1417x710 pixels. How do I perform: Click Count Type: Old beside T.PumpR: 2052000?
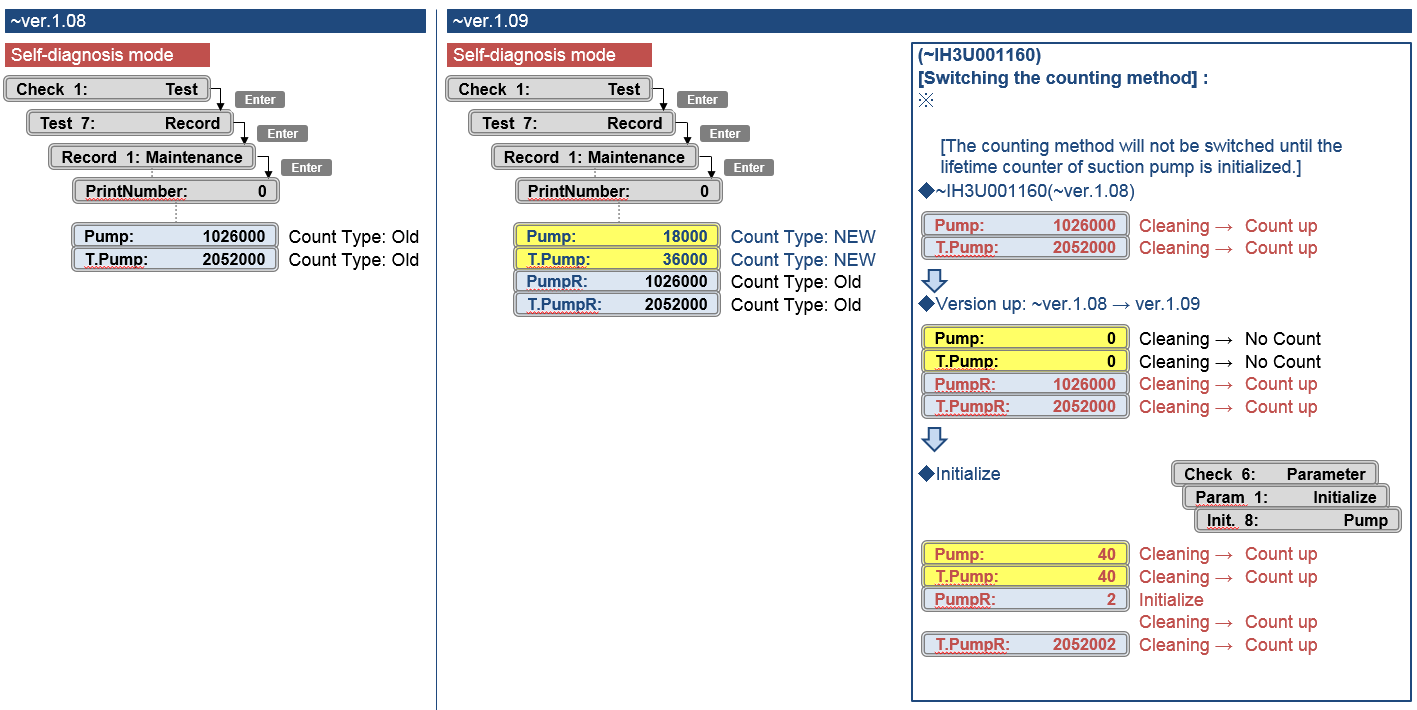point(796,305)
